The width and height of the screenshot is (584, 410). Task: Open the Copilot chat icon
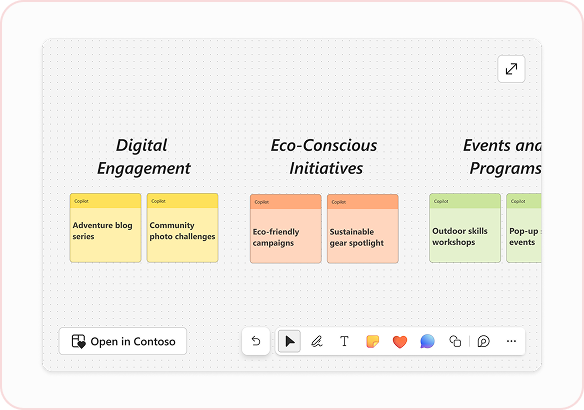click(483, 341)
